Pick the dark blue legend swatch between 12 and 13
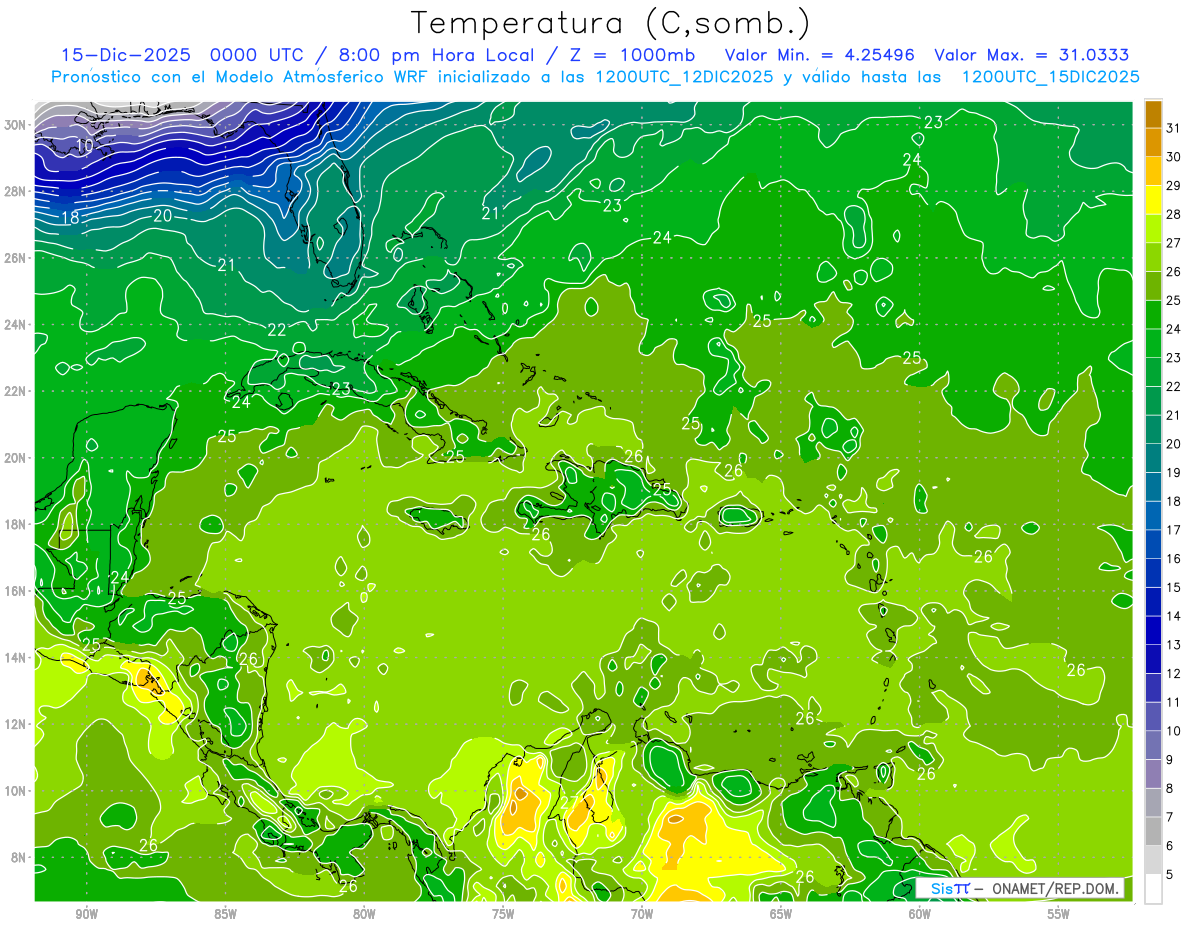 point(1153,659)
